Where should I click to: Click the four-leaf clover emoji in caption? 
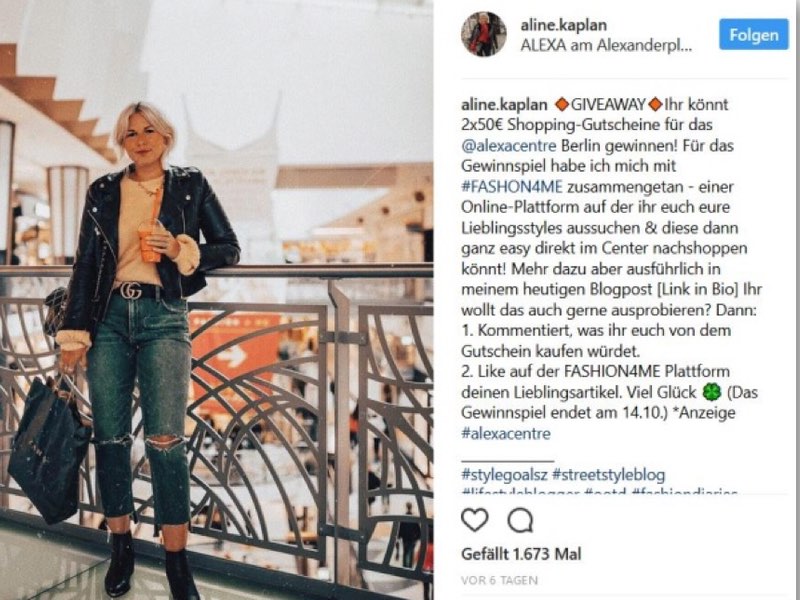[x=712, y=392]
